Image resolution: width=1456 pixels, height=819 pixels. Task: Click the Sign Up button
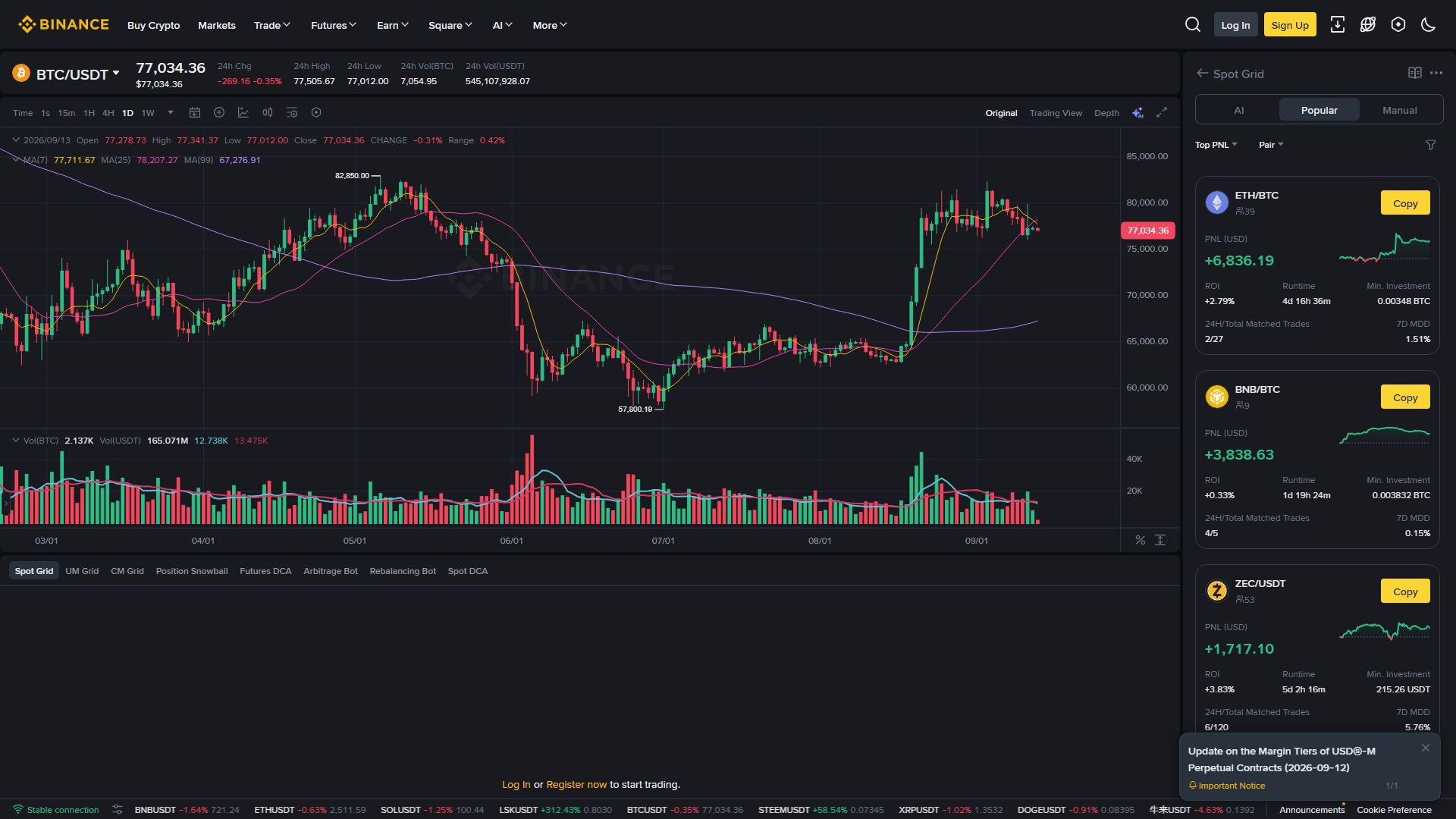(1290, 25)
